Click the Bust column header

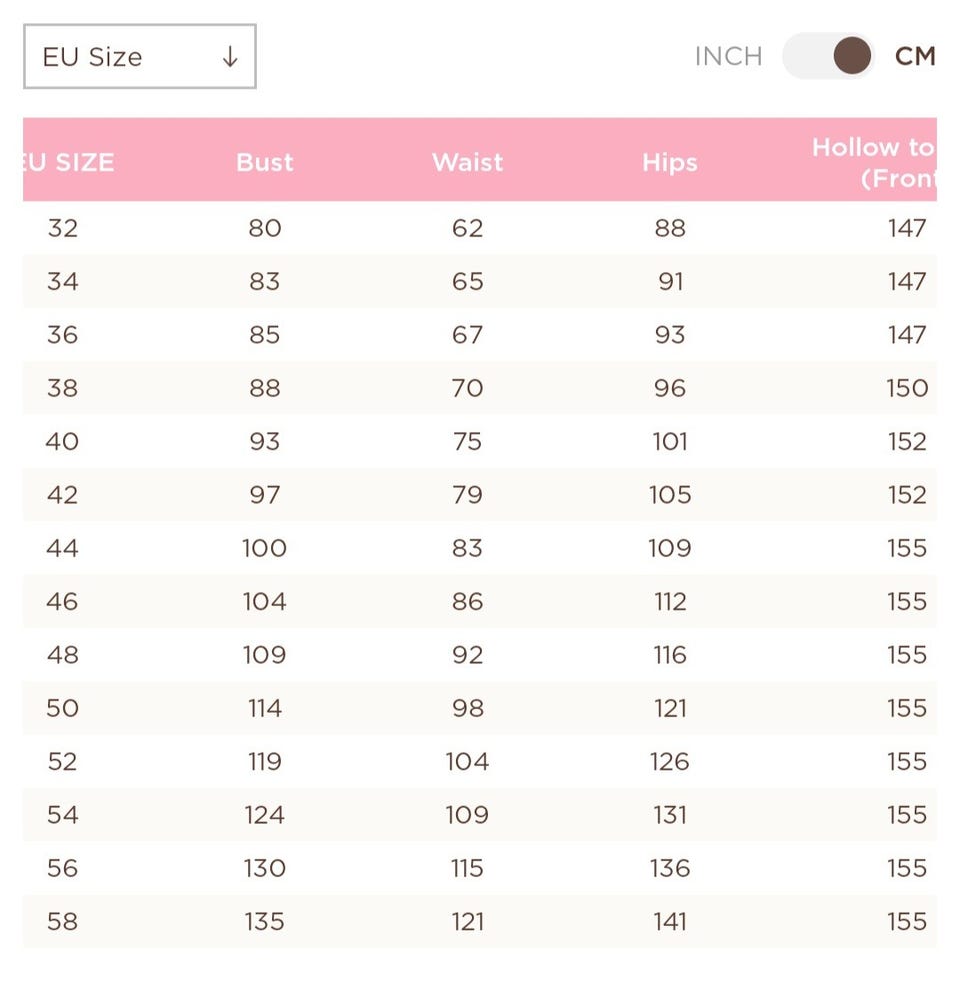click(265, 162)
